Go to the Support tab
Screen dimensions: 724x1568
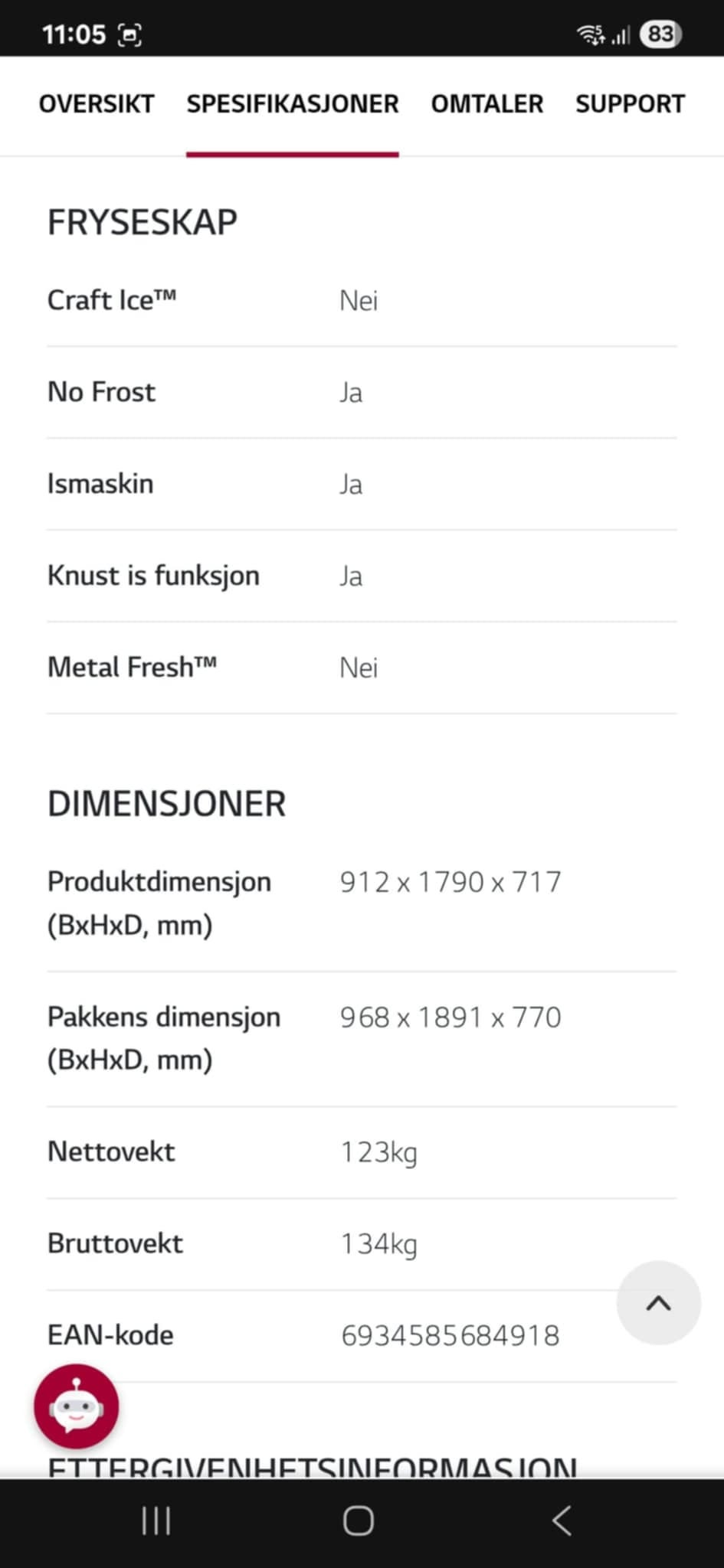(630, 104)
